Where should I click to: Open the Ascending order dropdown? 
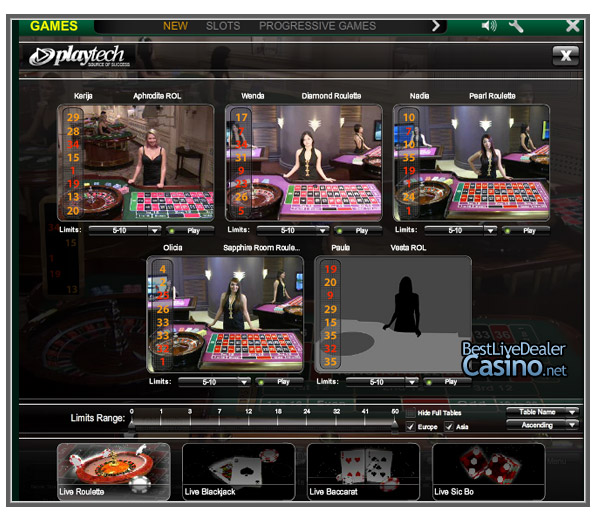coord(542,425)
